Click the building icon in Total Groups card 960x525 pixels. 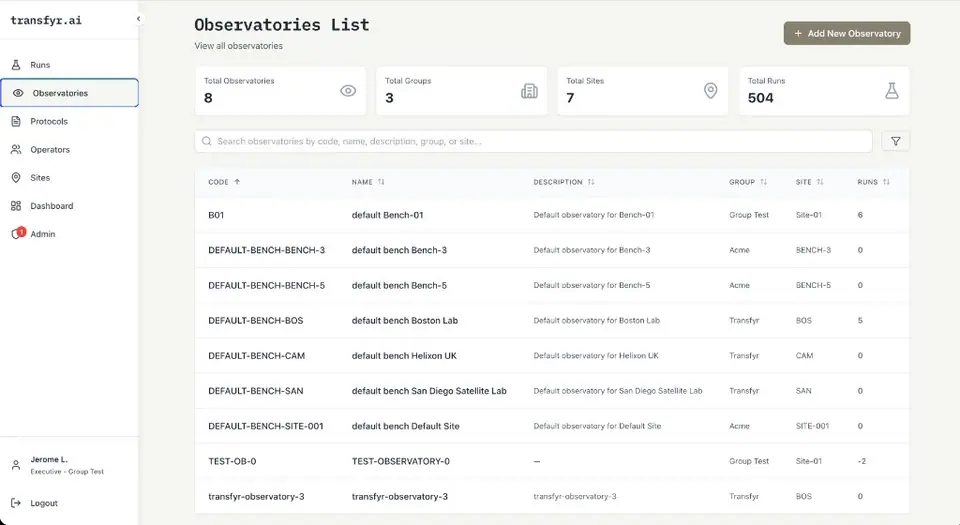[530, 91]
